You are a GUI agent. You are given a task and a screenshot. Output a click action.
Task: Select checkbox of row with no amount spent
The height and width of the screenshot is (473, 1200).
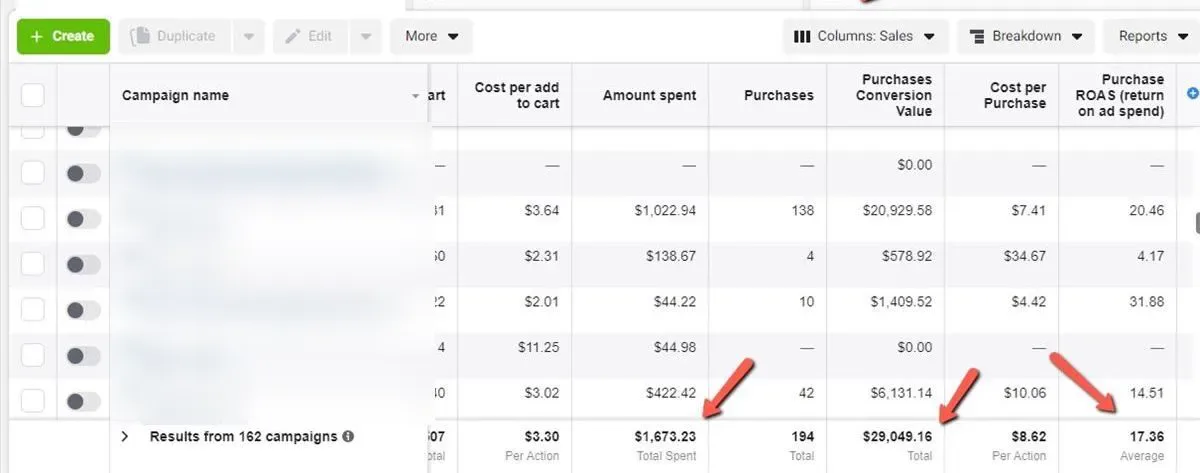33,173
